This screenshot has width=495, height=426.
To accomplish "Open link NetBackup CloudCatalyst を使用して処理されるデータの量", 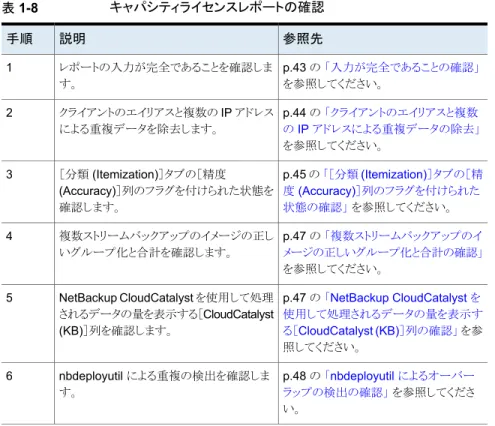I will pos(383,314).
